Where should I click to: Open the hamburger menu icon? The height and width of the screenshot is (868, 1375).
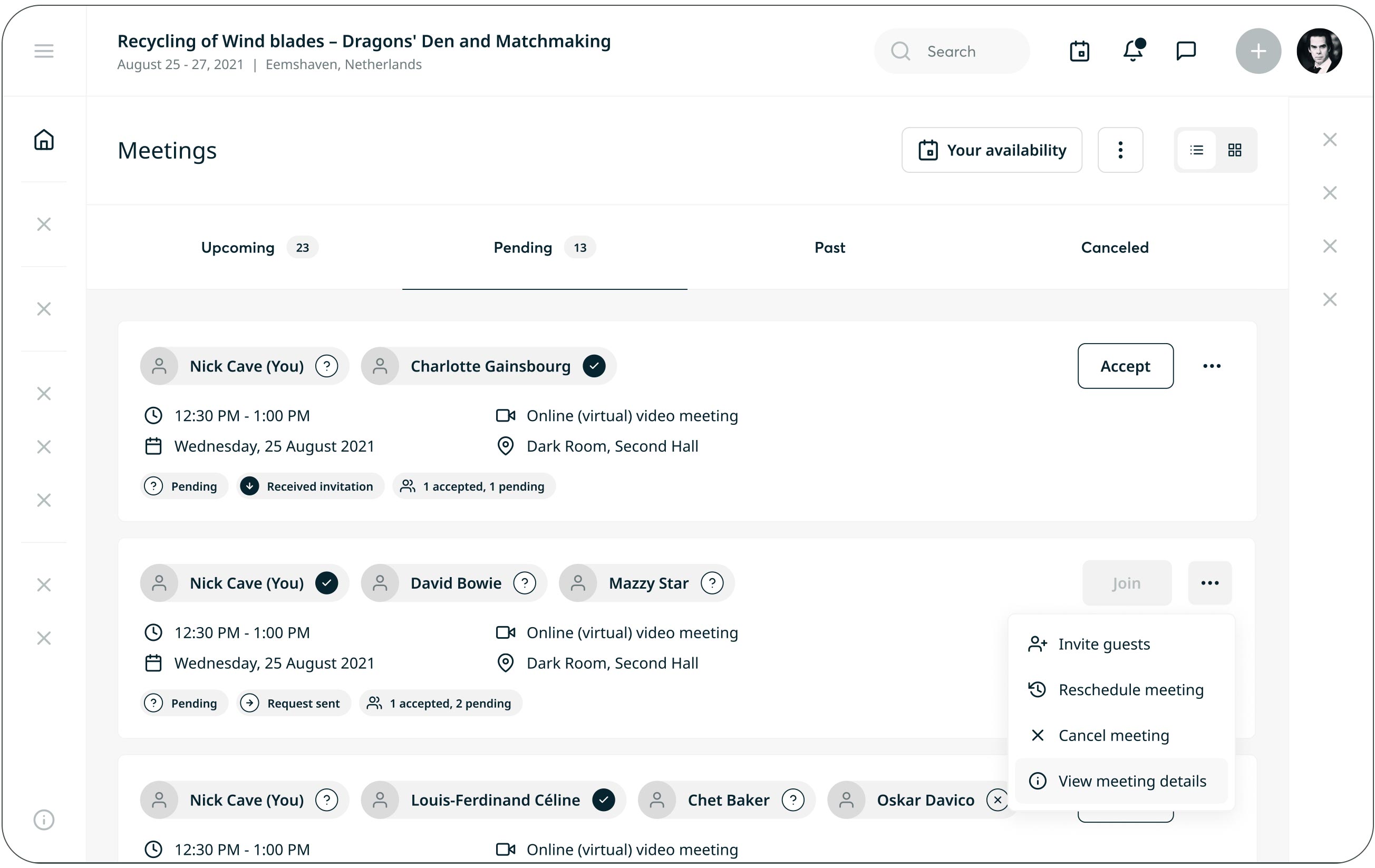pyautogui.click(x=44, y=51)
